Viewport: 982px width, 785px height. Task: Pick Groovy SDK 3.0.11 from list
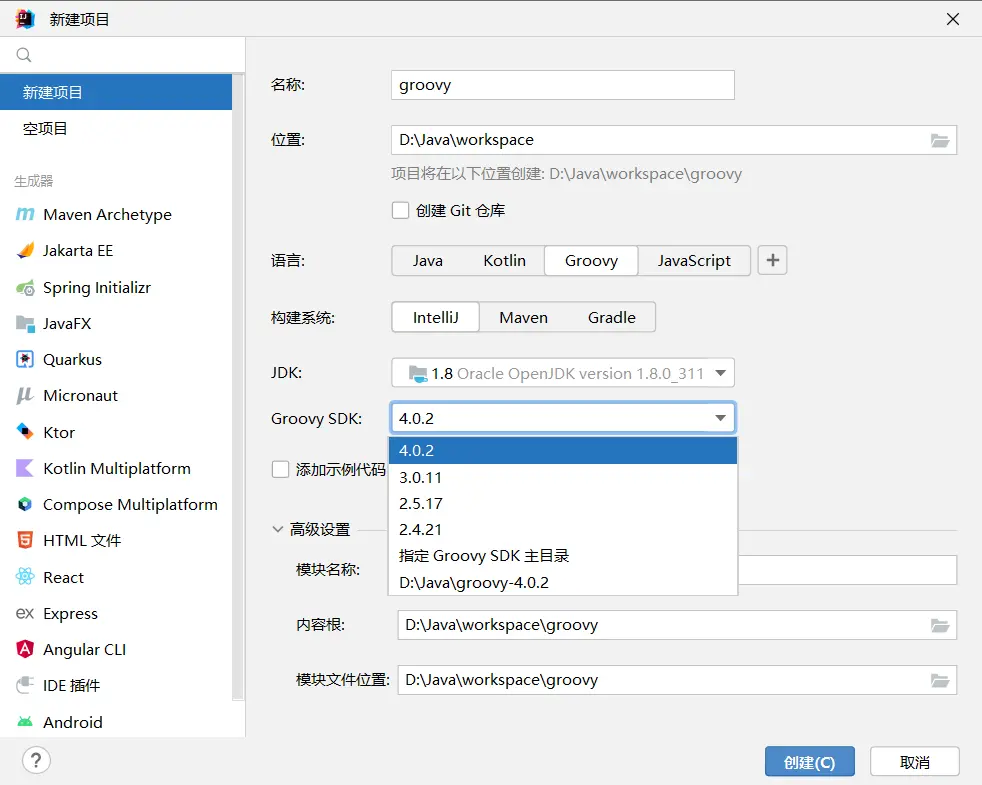[x=563, y=477]
